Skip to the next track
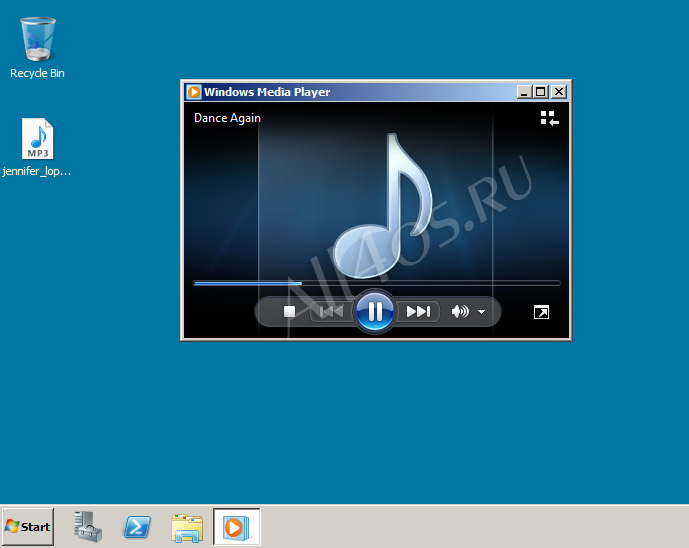Viewport: 689px width, 548px height. click(417, 312)
